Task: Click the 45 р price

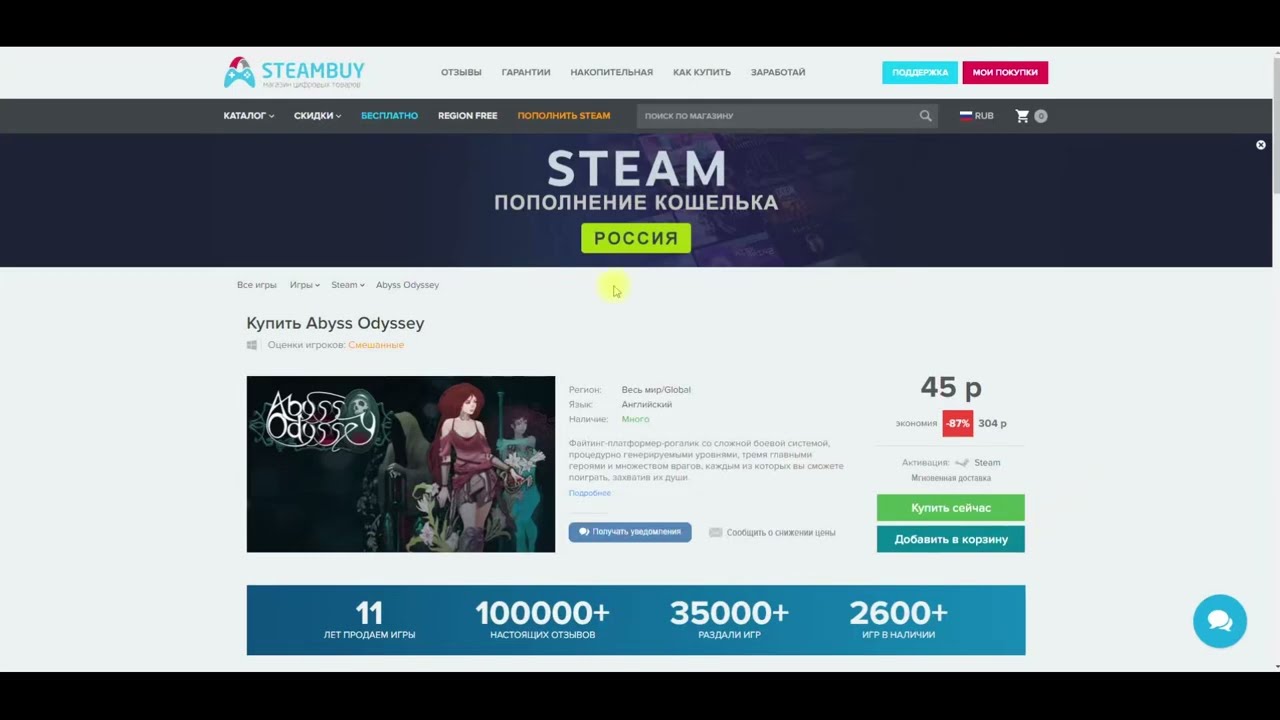Action: pyautogui.click(x=951, y=387)
